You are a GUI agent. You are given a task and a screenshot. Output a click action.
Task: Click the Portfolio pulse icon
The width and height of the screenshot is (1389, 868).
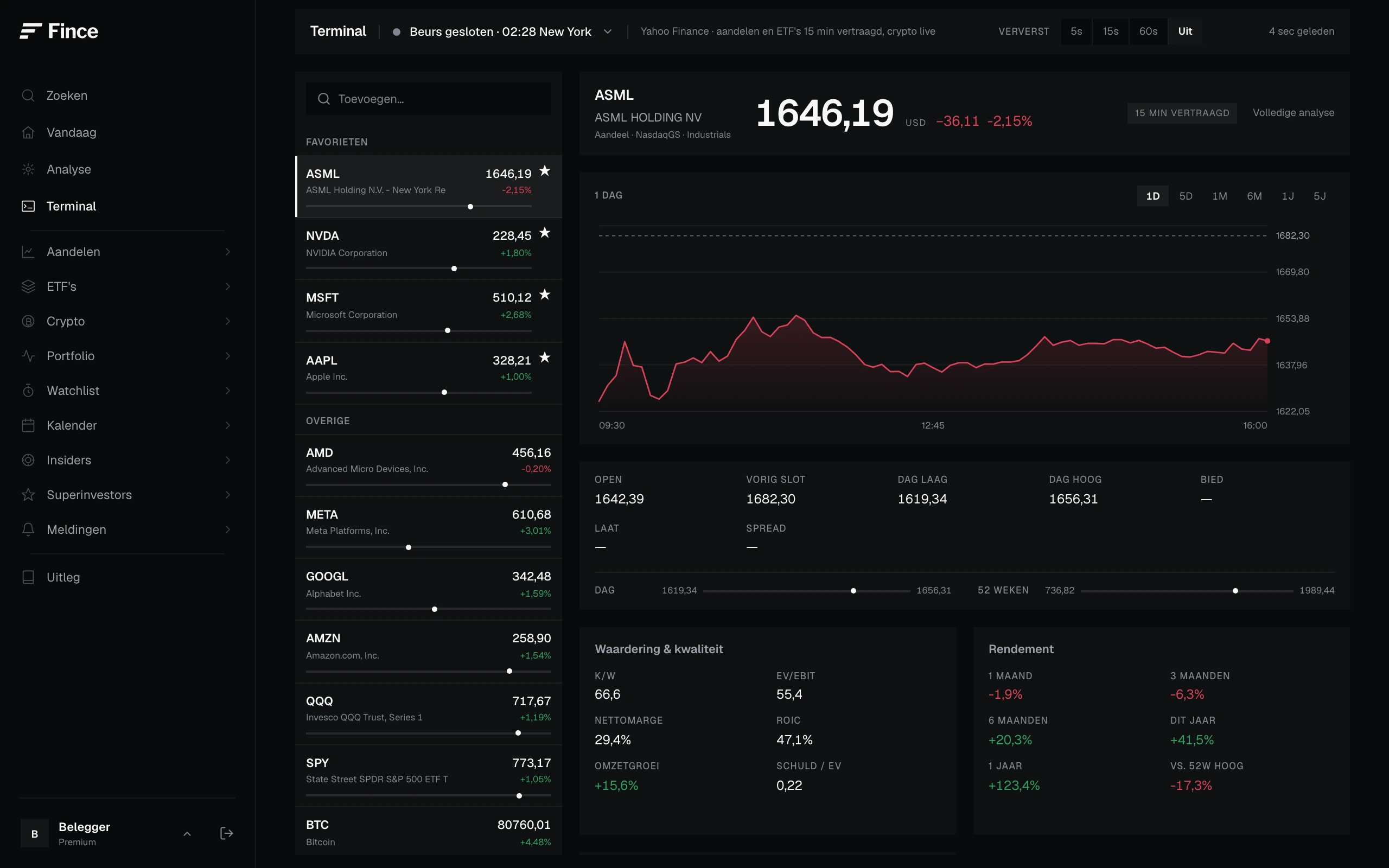(28, 356)
